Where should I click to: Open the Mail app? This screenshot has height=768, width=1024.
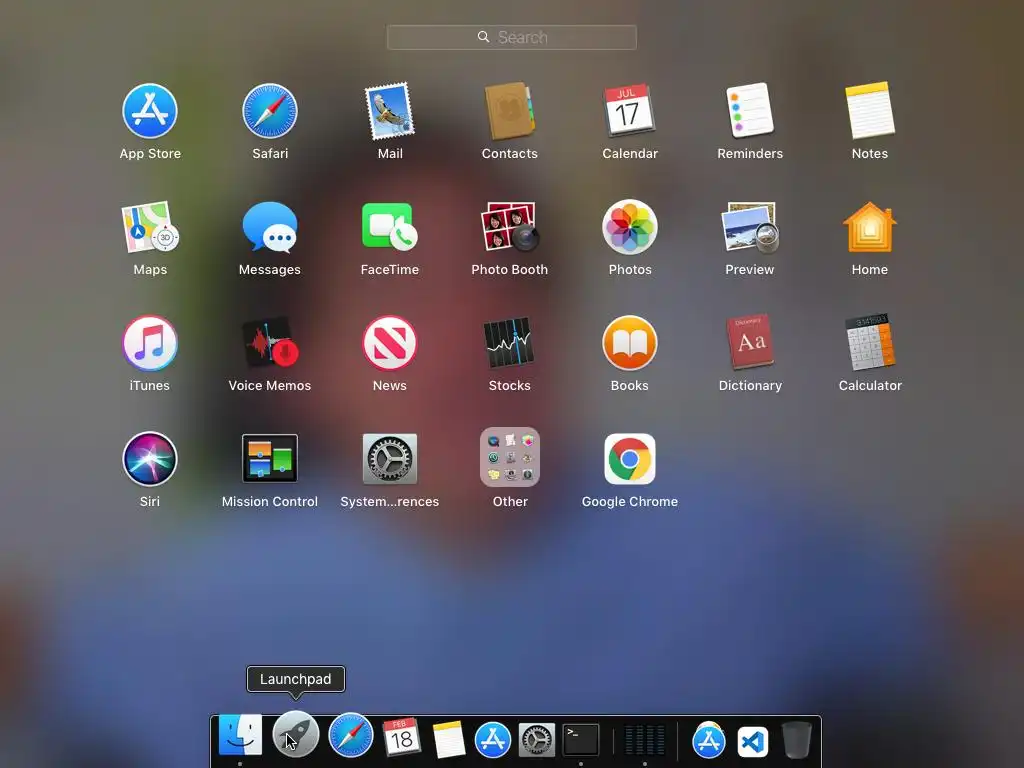click(390, 111)
